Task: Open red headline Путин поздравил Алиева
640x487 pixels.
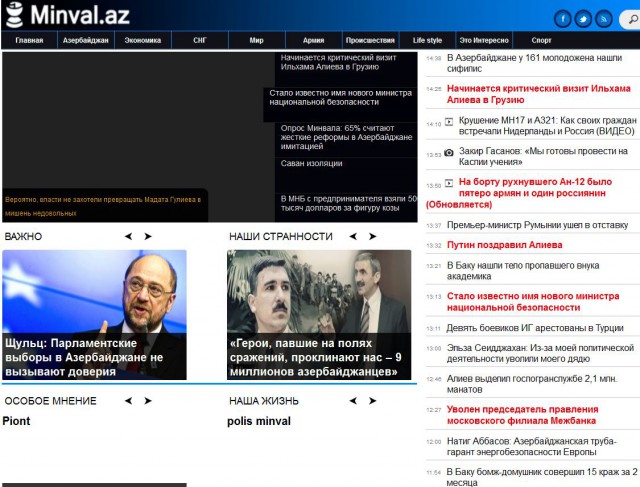Action: click(x=504, y=245)
